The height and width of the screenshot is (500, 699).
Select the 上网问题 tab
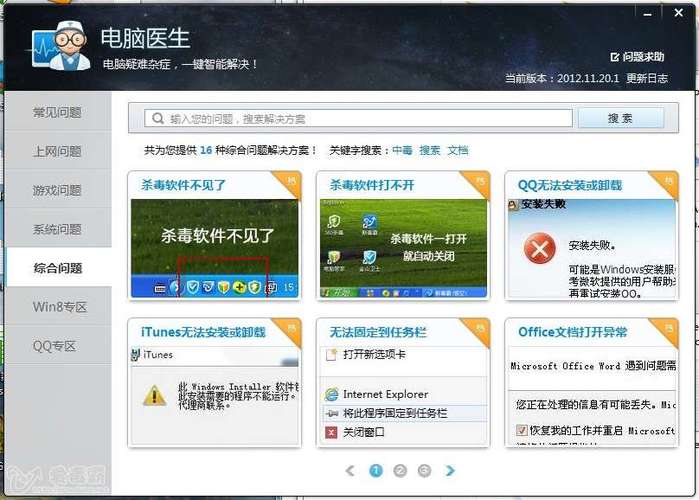[x=58, y=151]
